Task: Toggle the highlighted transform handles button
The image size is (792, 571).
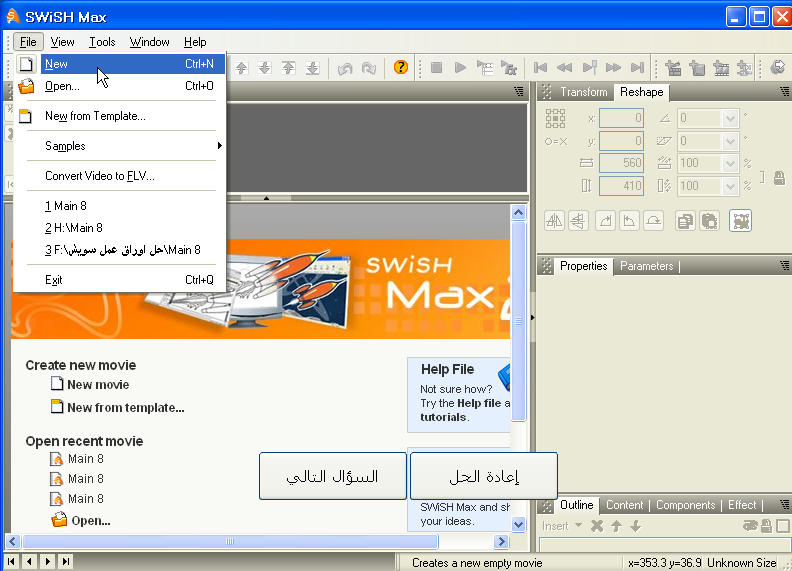Action: tap(740, 221)
